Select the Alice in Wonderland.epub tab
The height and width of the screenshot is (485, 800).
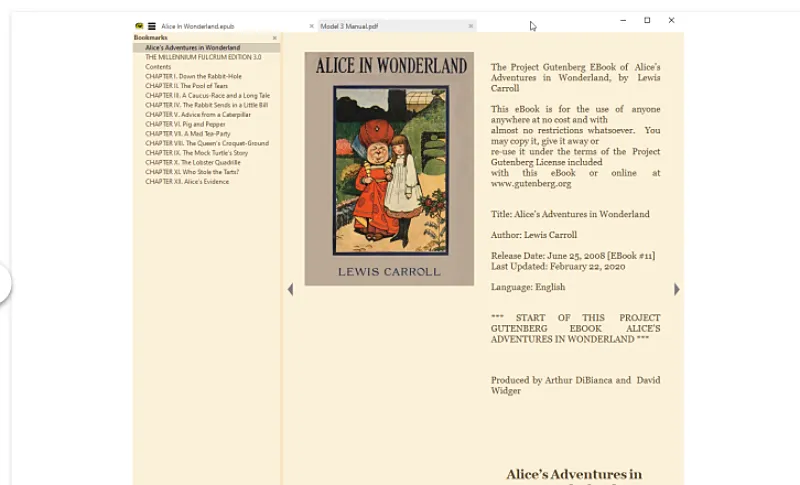227,26
